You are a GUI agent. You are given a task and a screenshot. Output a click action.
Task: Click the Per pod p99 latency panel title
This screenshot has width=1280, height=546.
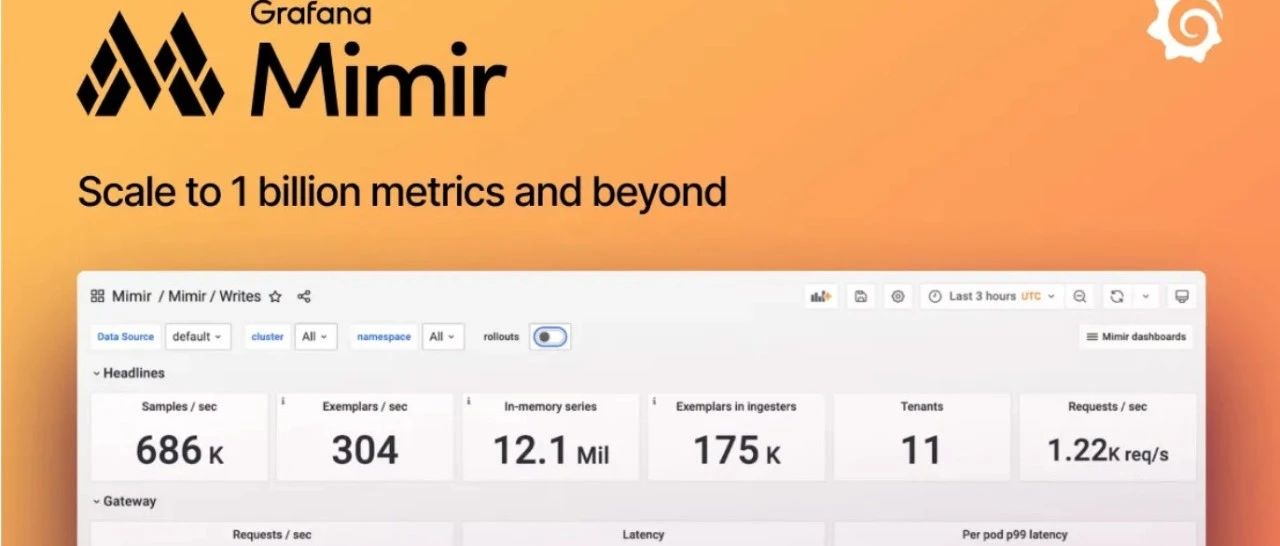[x=1015, y=535]
